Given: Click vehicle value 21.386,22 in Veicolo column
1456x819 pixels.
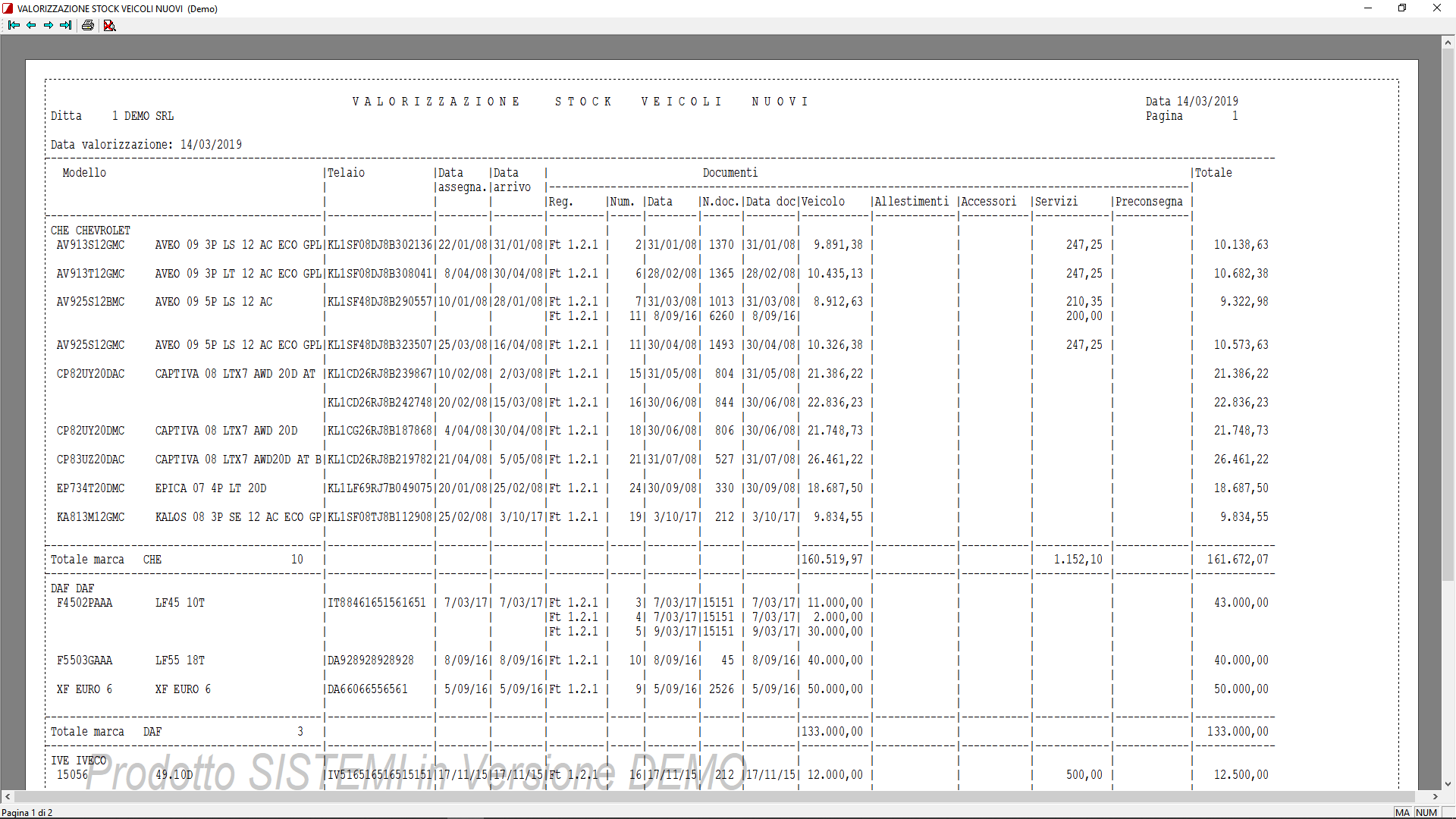Looking at the screenshot, I should (x=835, y=374).
